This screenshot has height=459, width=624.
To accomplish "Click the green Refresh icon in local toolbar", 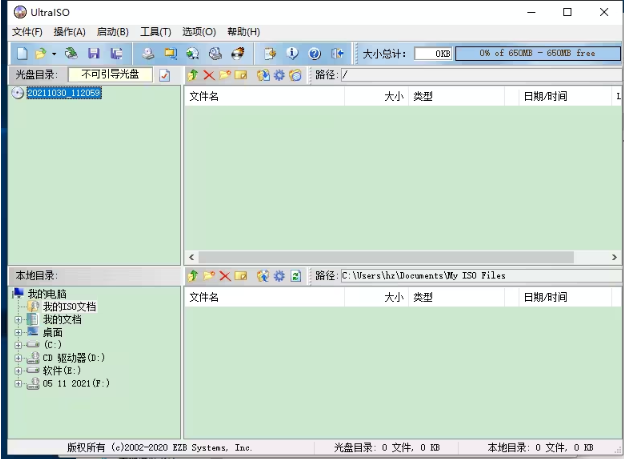I will pyautogui.click(x=296, y=275).
